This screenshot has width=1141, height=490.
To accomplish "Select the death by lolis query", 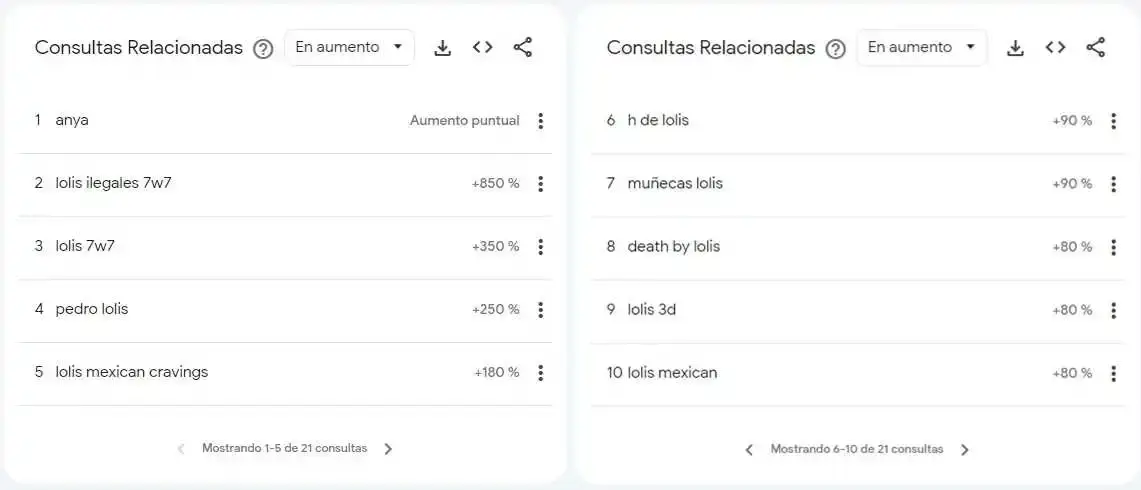I will 674,247.
